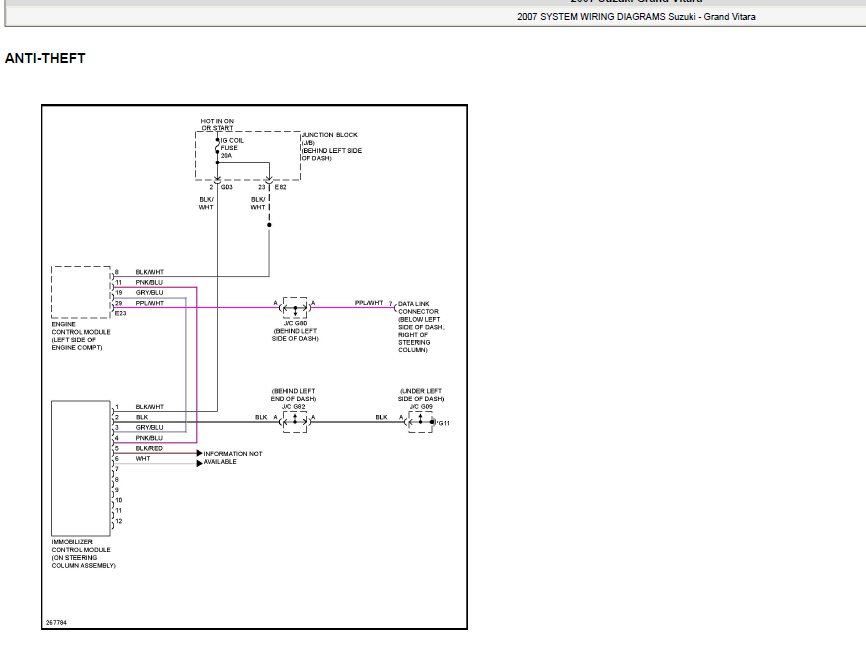Image resolution: width=866 pixels, height=658 pixels.
Task: Select the "IG COIL FUSE 20A" label
Action: (x=232, y=148)
